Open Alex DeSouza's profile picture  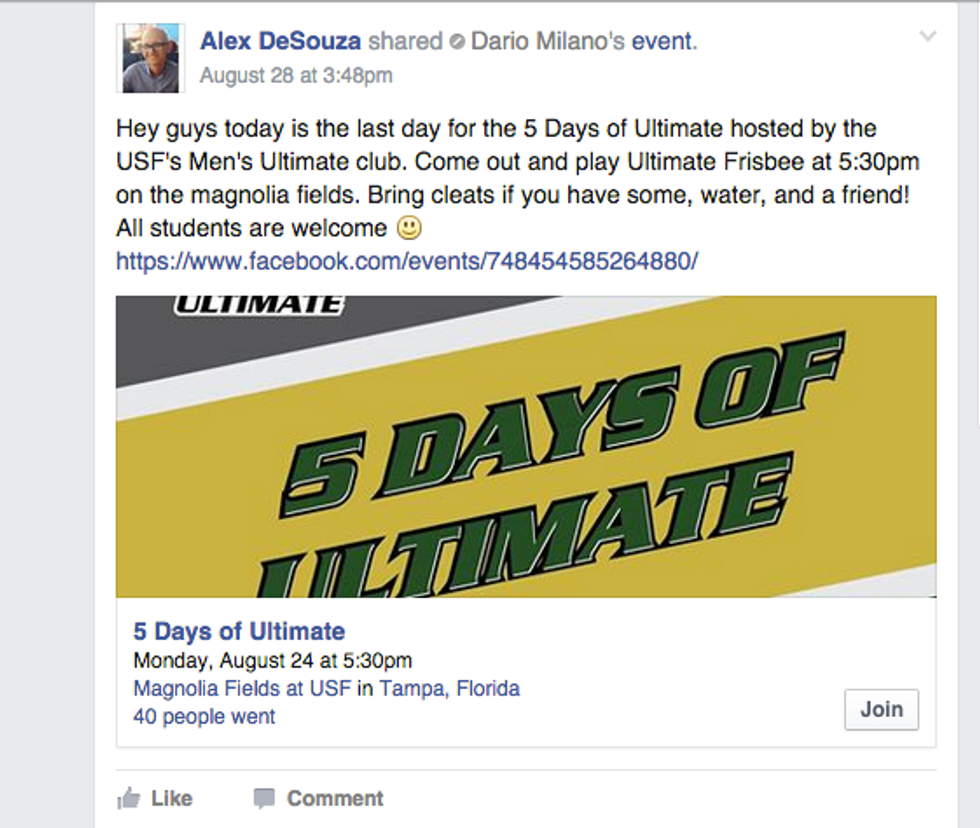click(x=150, y=59)
